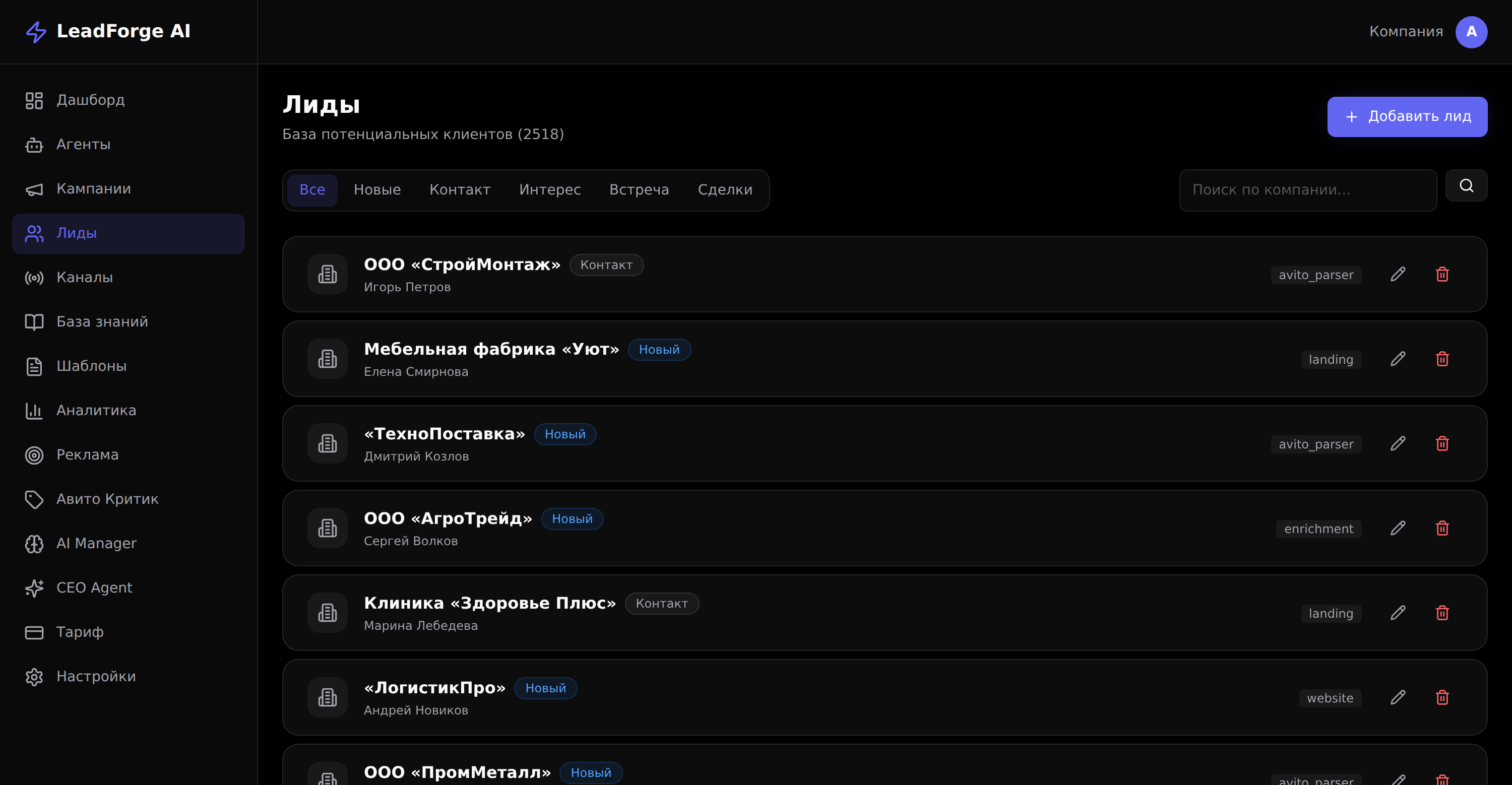This screenshot has width=1512, height=785.
Task: Go to Кампании megaphone icon
Action: pyautogui.click(x=34, y=189)
